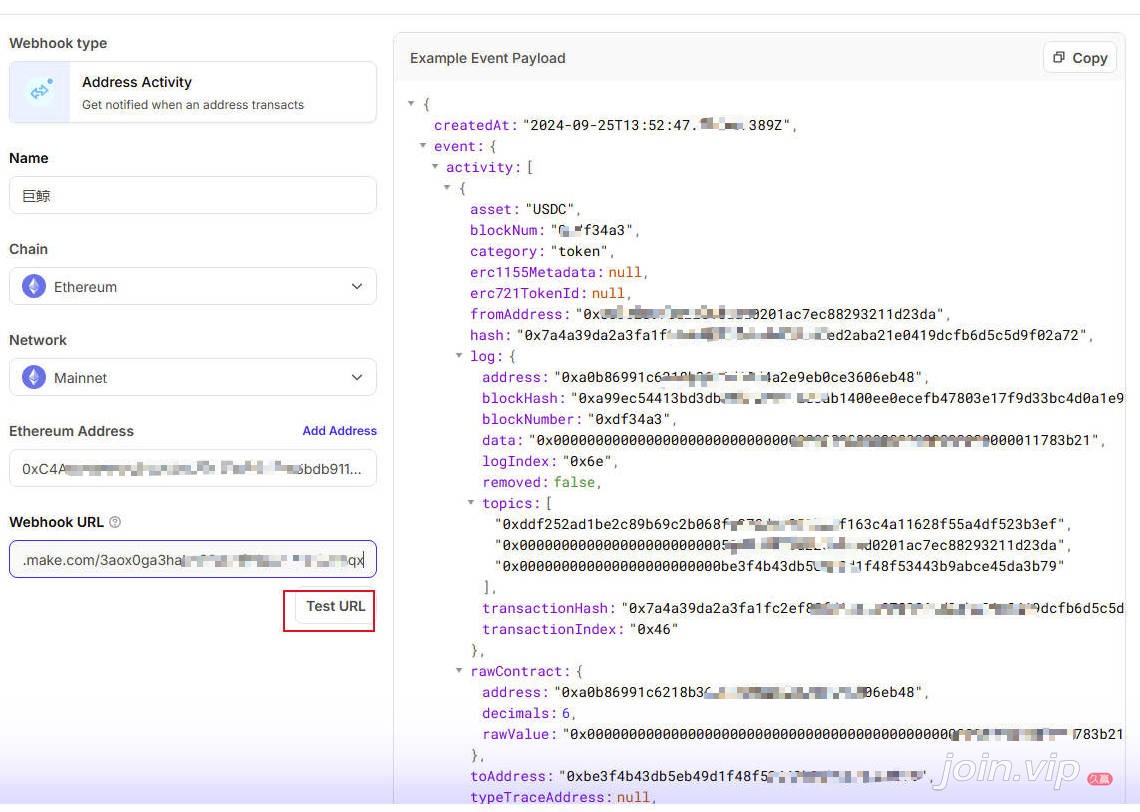Collapse the first activity item object

[447, 188]
